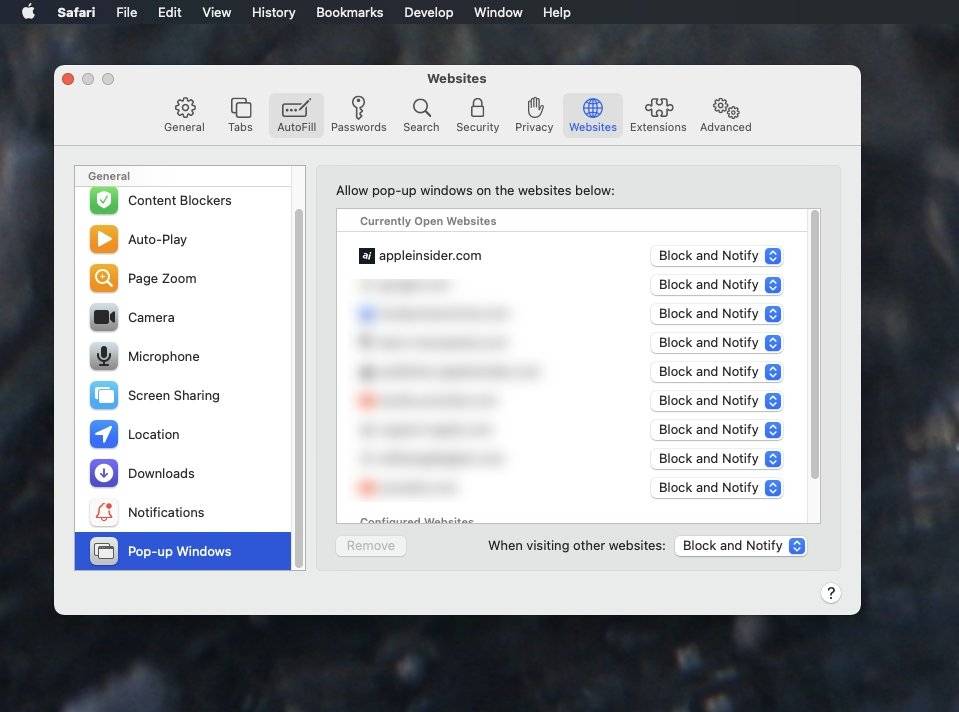Open Content Blockers settings

pyautogui.click(x=179, y=200)
